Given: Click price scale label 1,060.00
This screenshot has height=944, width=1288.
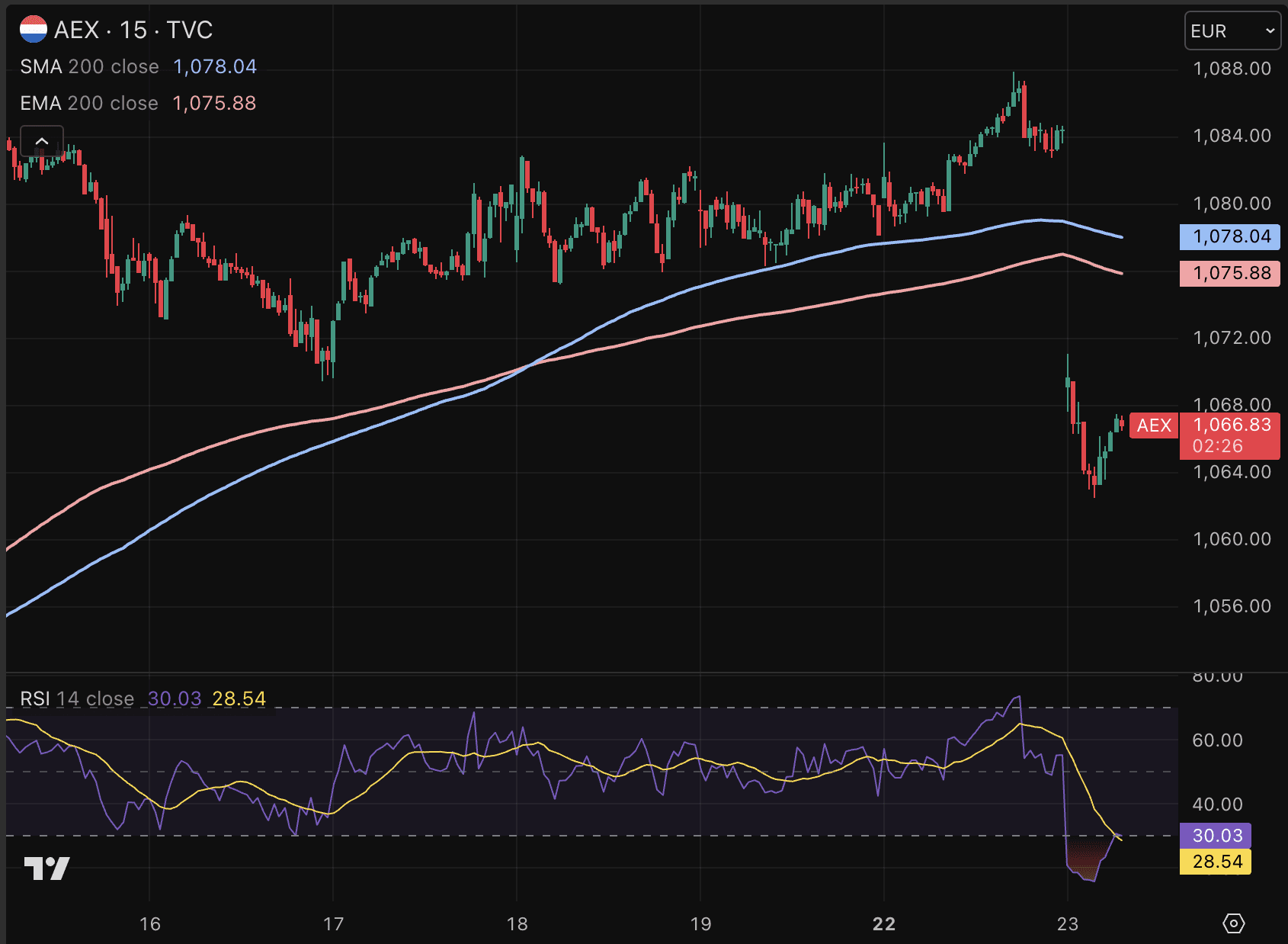Looking at the screenshot, I should click(1232, 539).
